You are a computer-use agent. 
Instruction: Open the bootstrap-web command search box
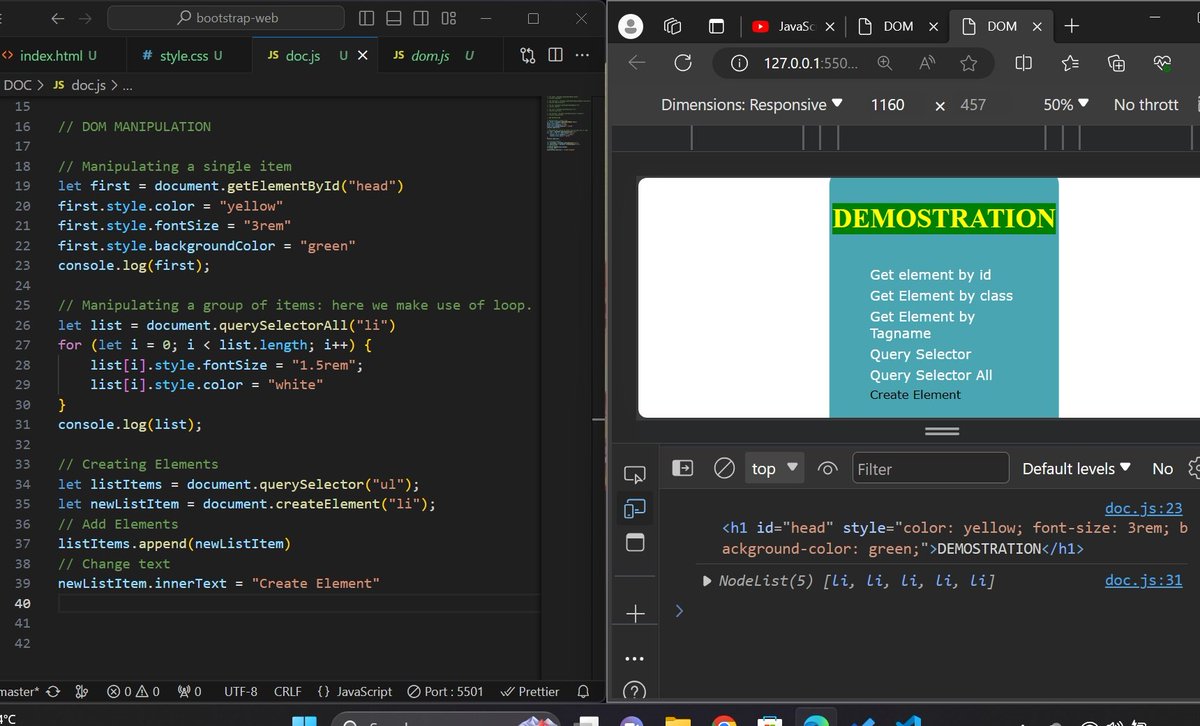tap(225, 18)
